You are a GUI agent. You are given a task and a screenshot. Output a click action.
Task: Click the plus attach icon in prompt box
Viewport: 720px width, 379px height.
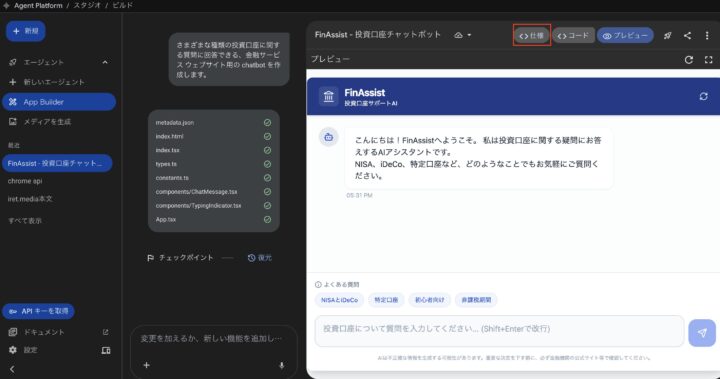(x=146, y=365)
